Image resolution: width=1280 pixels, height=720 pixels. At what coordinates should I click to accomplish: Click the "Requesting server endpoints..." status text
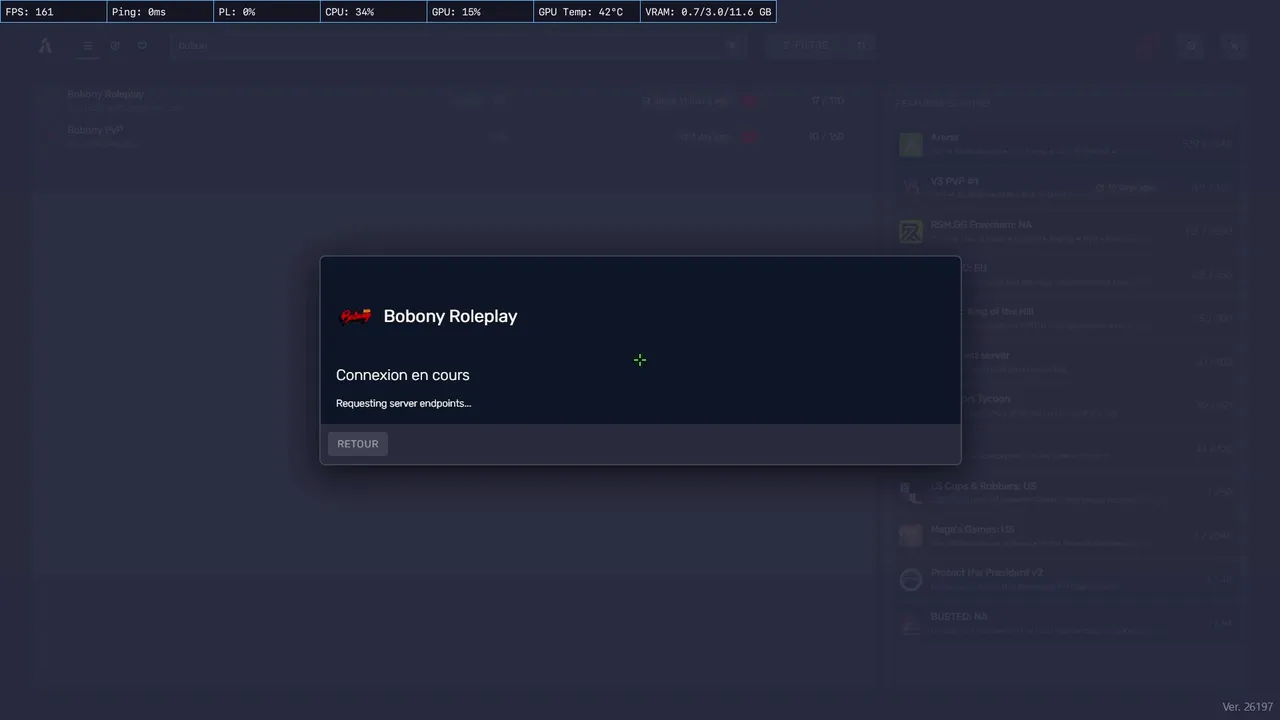403,403
